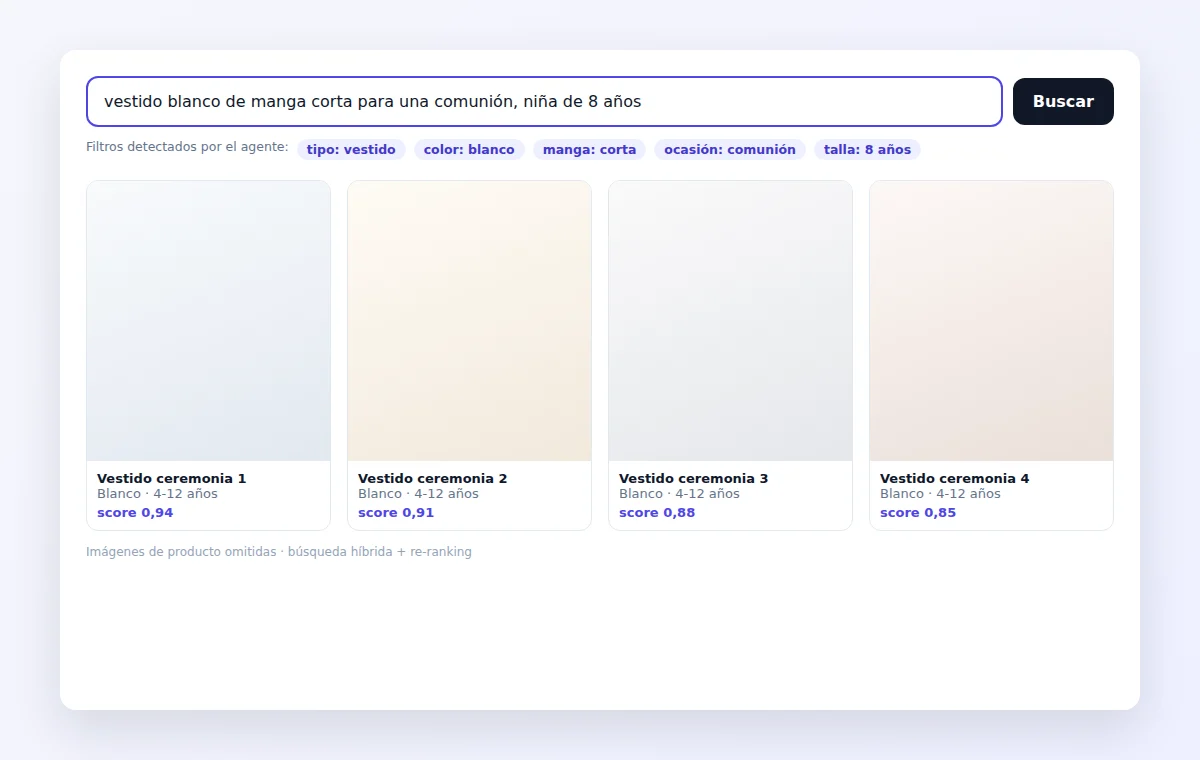
Task: Click the Buscar button
Action: pos(1063,101)
